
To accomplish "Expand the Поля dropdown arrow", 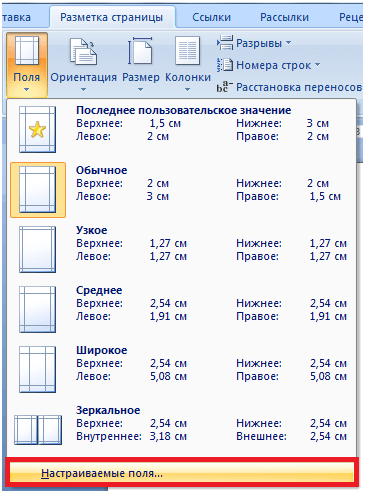I will click(27, 89).
